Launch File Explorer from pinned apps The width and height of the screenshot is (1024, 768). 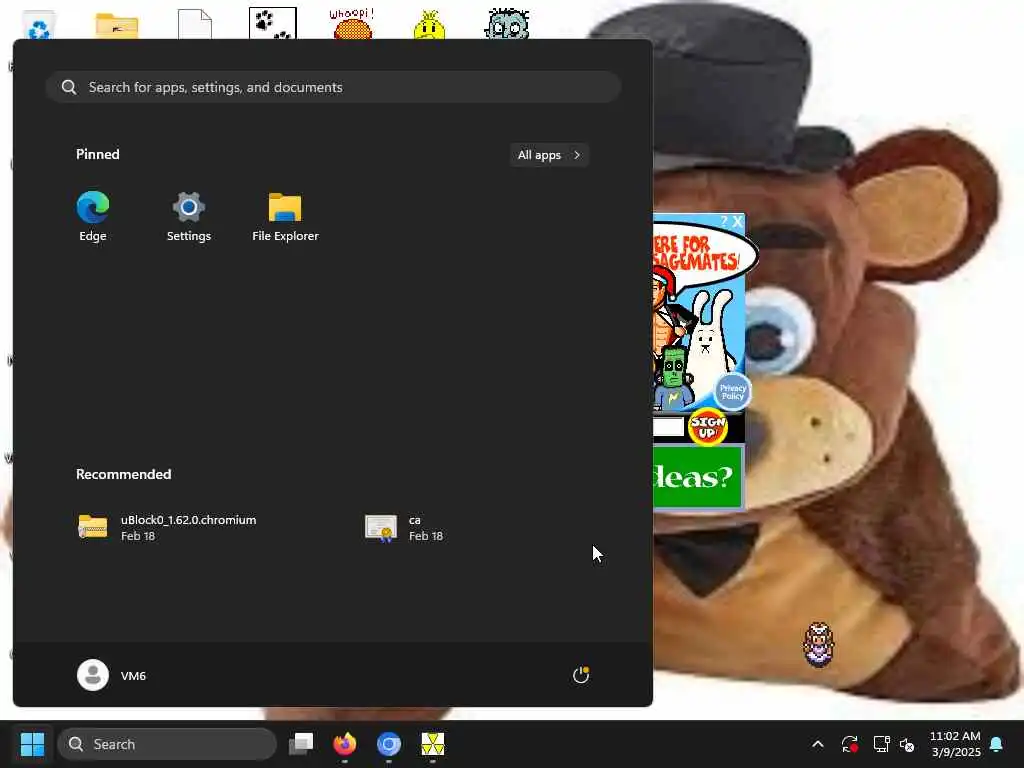click(x=285, y=217)
